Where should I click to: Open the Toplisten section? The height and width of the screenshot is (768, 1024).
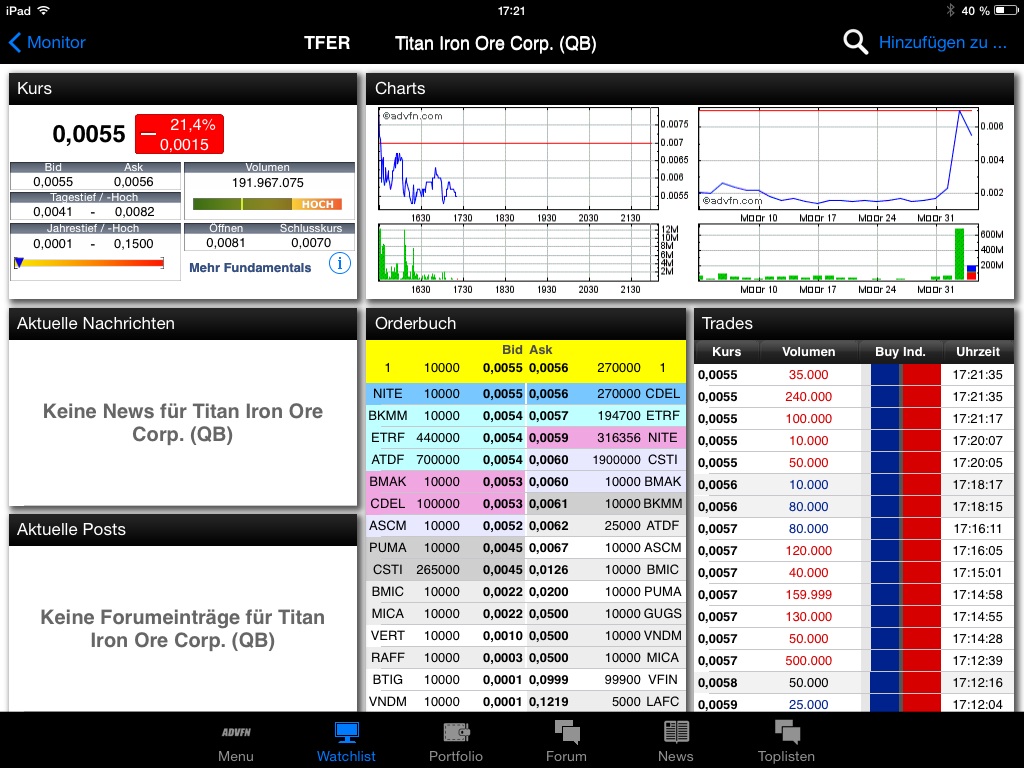pos(786,740)
